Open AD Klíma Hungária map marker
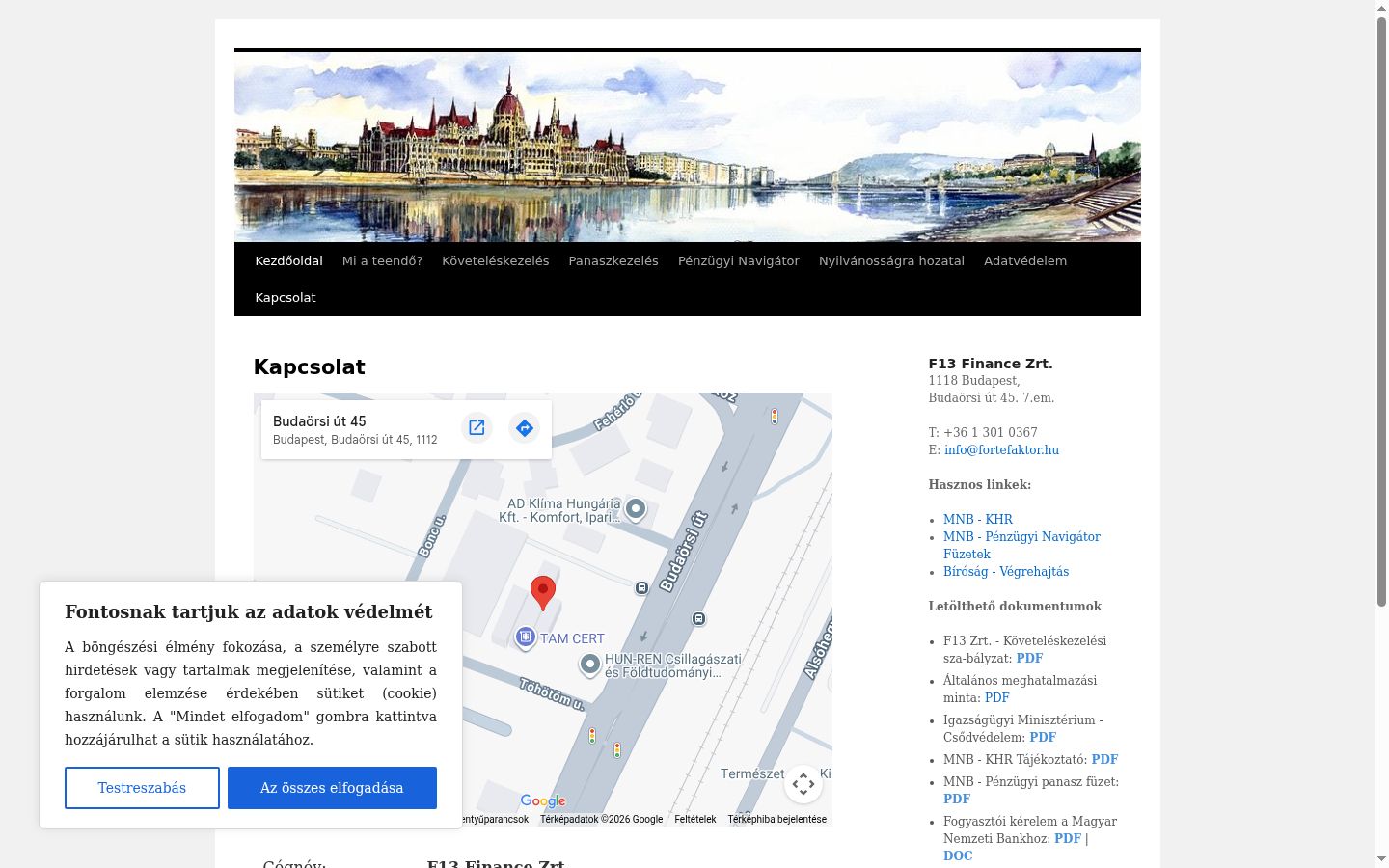Screen dimensions: 1389x868 pyautogui.click(x=636, y=508)
